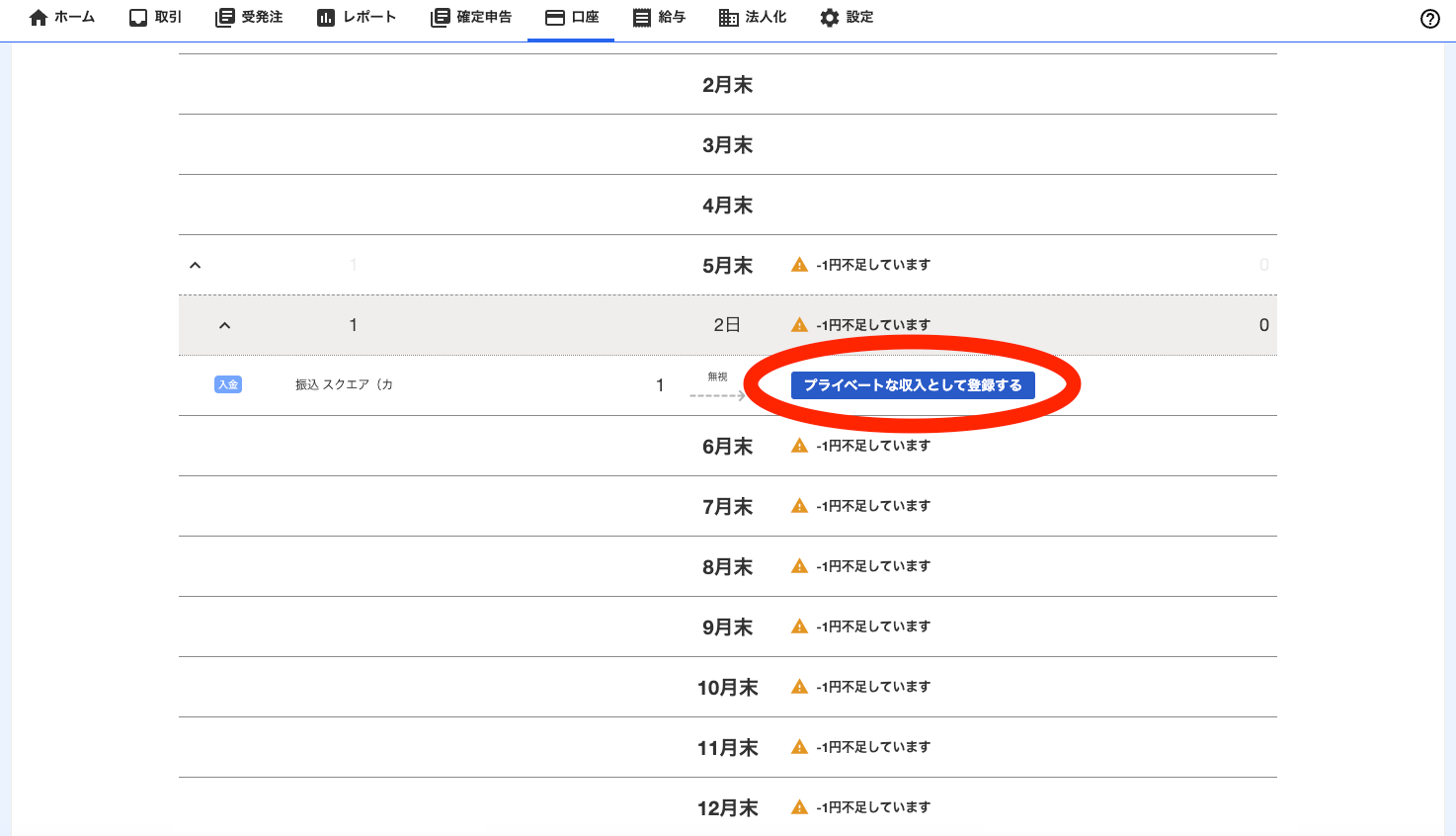Image resolution: width=1456 pixels, height=836 pixels.
Task: Click プライベートな収入として登録する button
Action: [913, 385]
